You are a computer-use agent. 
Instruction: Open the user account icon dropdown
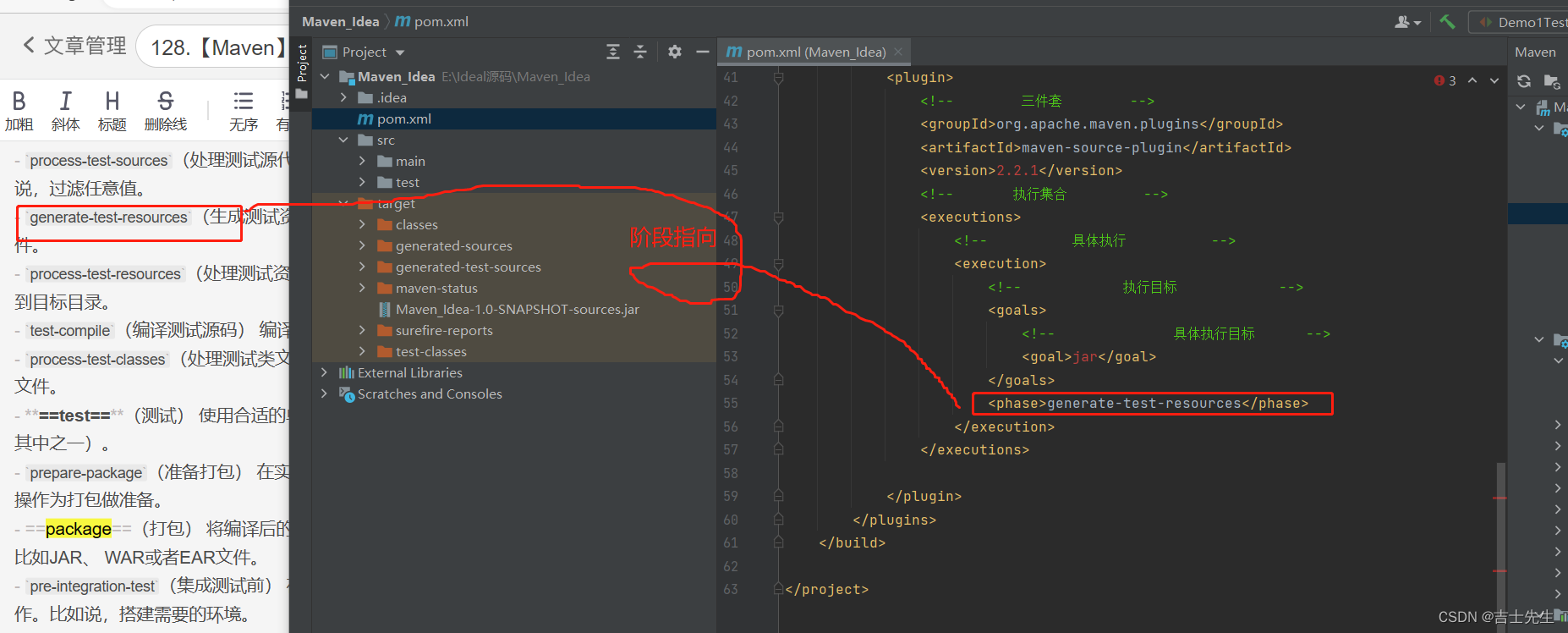pos(1407,22)
